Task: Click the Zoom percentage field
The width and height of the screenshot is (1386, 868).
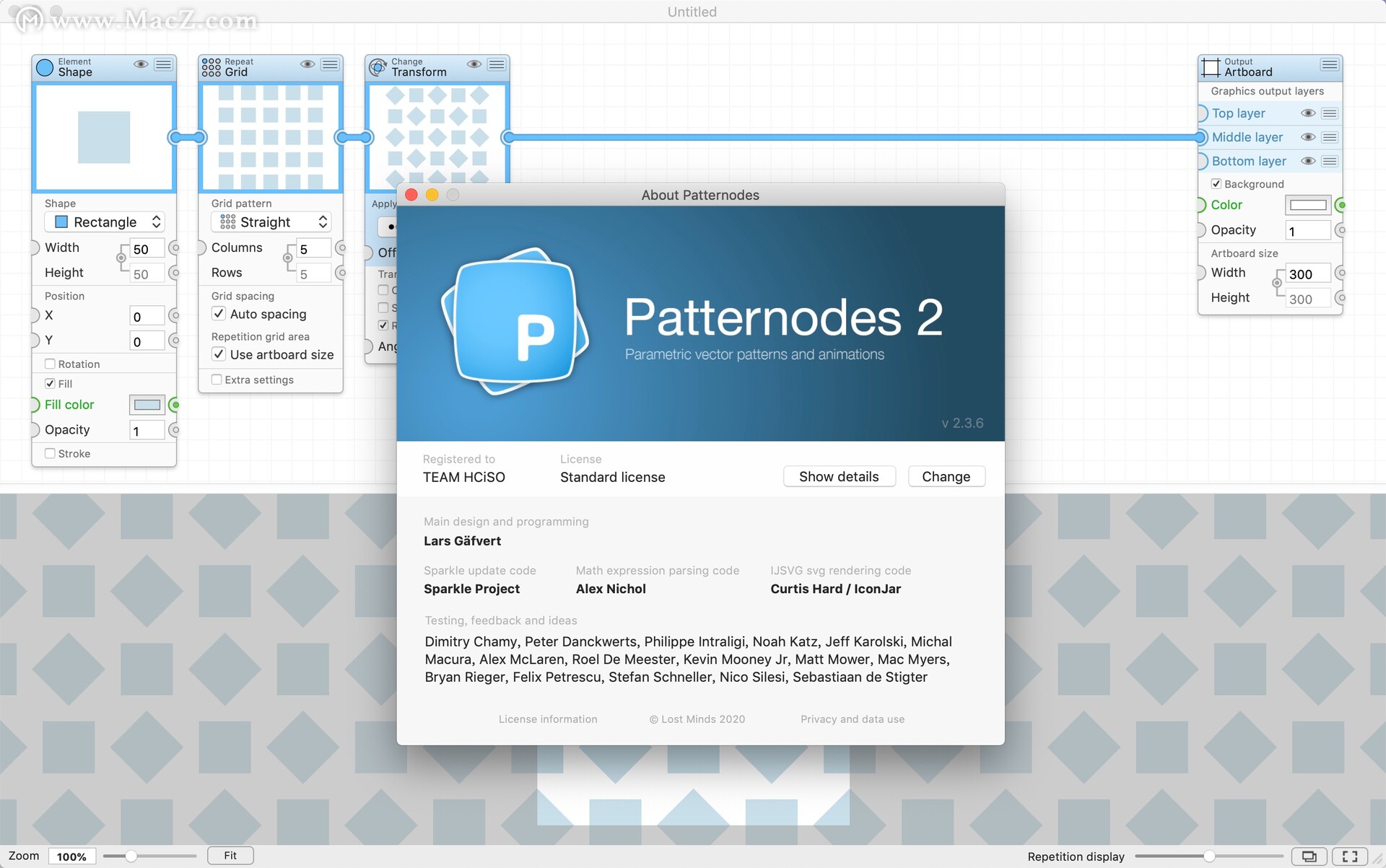Action: 71,856
